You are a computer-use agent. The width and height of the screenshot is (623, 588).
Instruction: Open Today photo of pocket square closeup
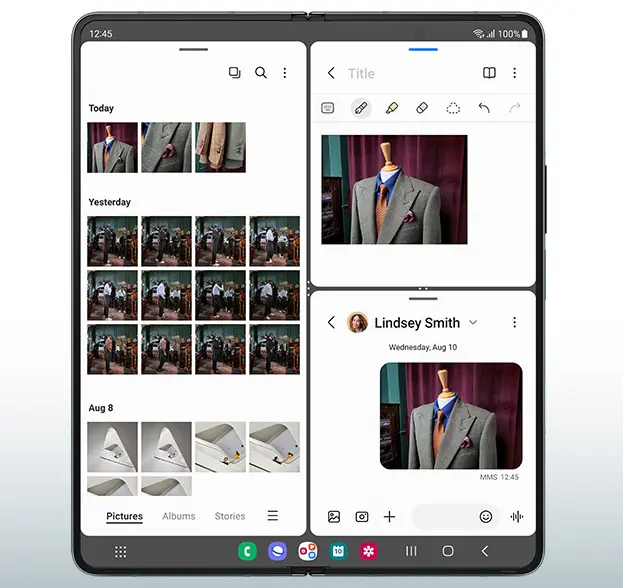(166, 147)
